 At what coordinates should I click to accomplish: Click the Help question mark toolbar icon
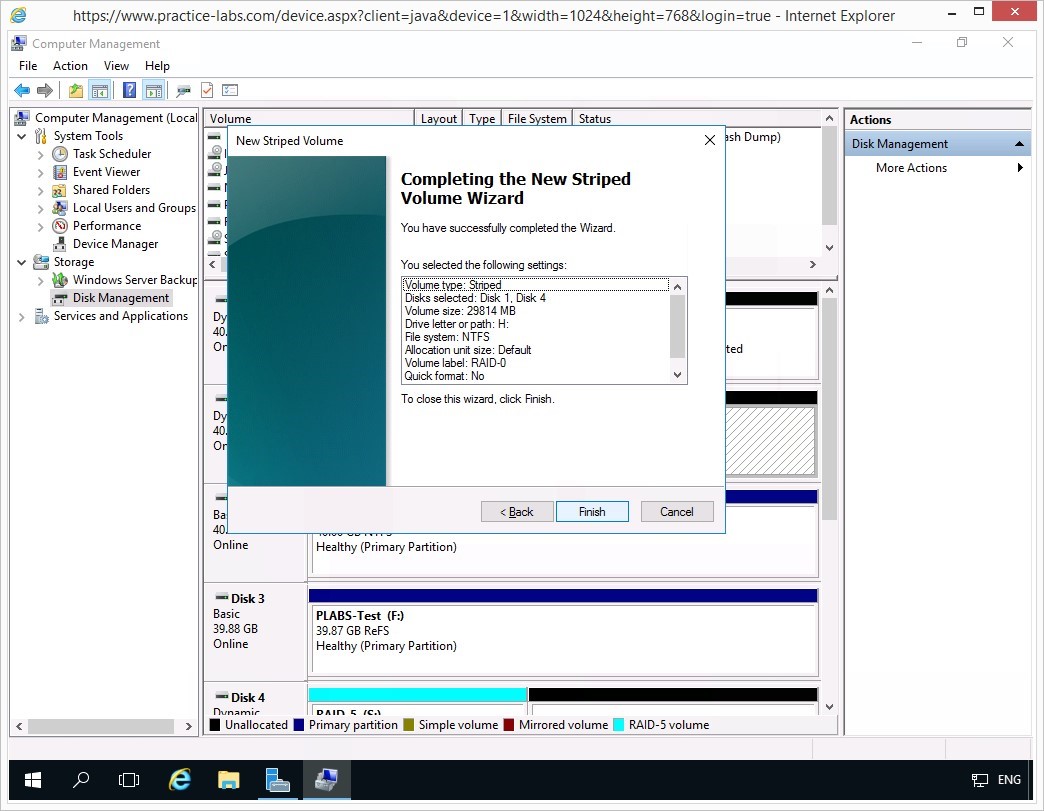click(129, 91)
